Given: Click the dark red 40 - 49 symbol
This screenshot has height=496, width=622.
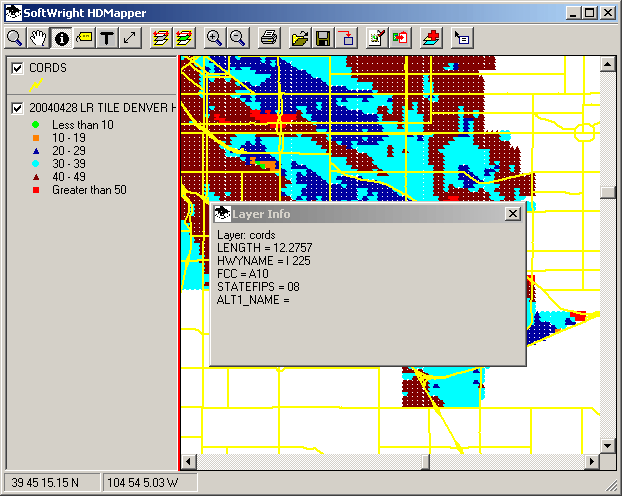Looking at the screenshot, I should coord(36,177).
